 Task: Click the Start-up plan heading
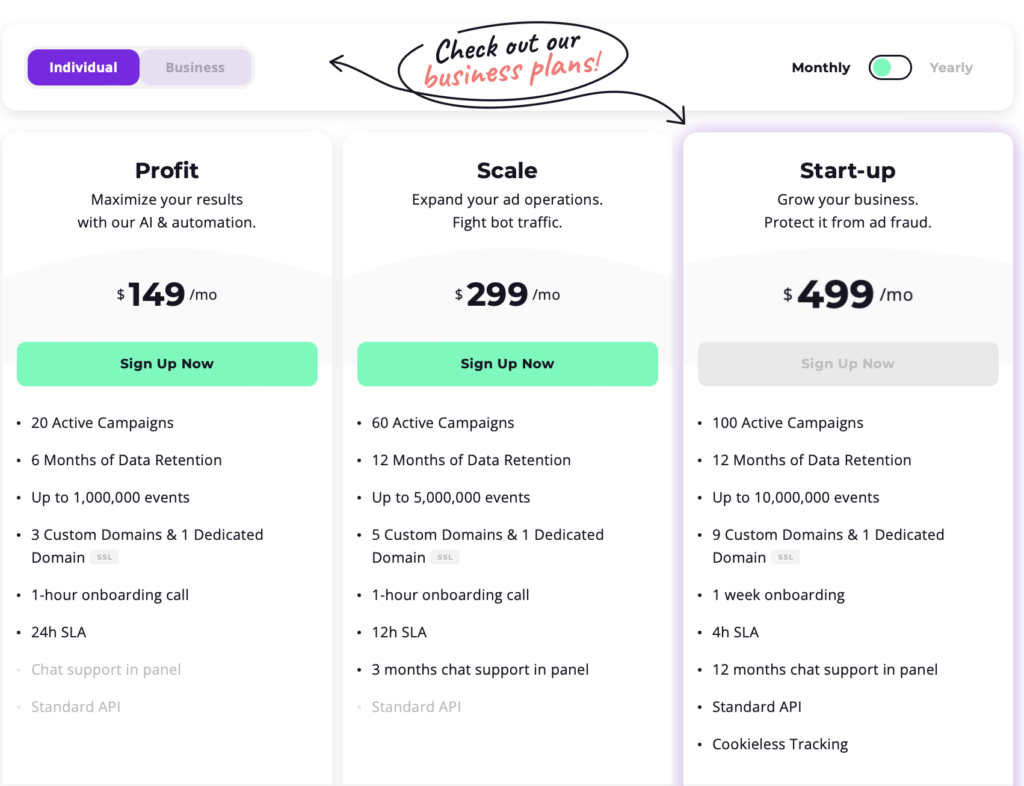click(x=848, y=170)
